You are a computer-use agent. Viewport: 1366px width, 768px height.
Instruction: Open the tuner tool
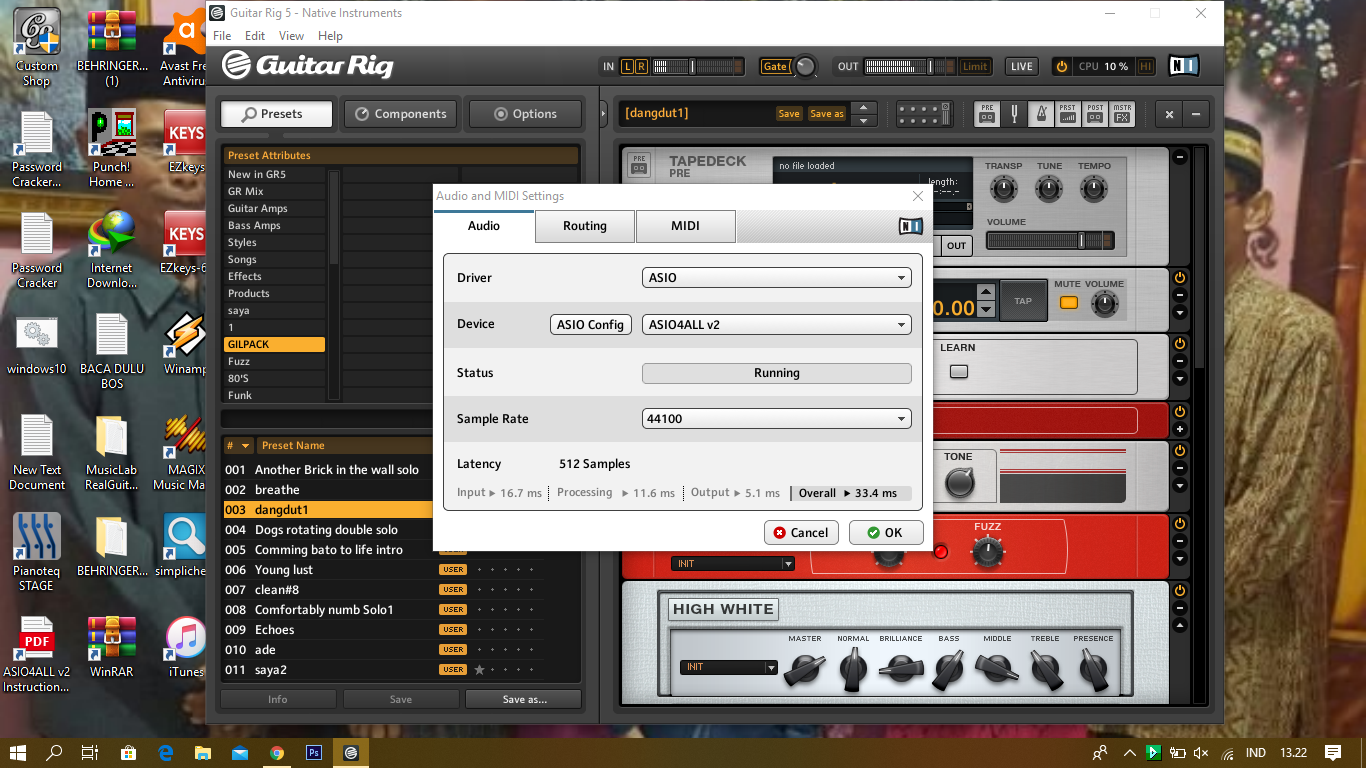click(1014, 113)
